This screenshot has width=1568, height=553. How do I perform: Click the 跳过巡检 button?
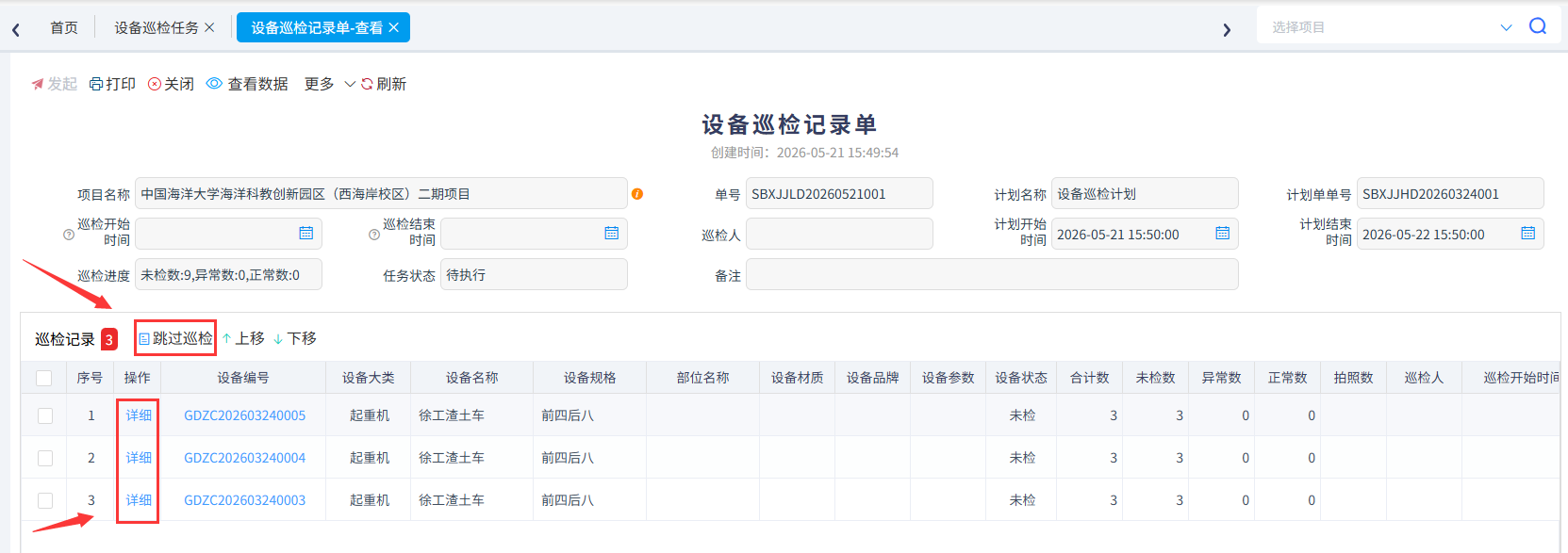175,338
